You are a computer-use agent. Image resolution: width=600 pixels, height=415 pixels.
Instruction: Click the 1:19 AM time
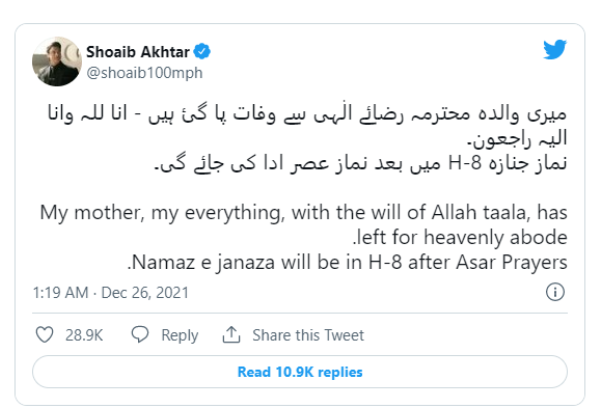[x=62, y=292]
